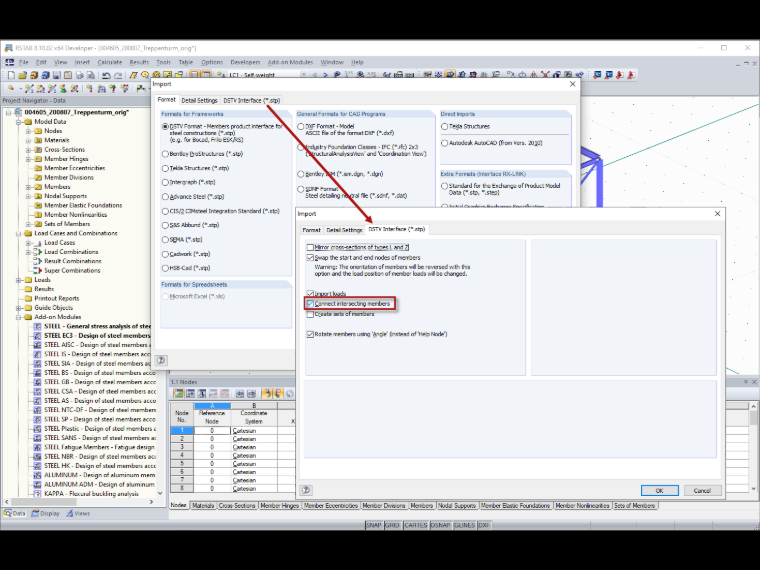
Task: Open STEEL AISC module icon in navigator
Action: 37,345
